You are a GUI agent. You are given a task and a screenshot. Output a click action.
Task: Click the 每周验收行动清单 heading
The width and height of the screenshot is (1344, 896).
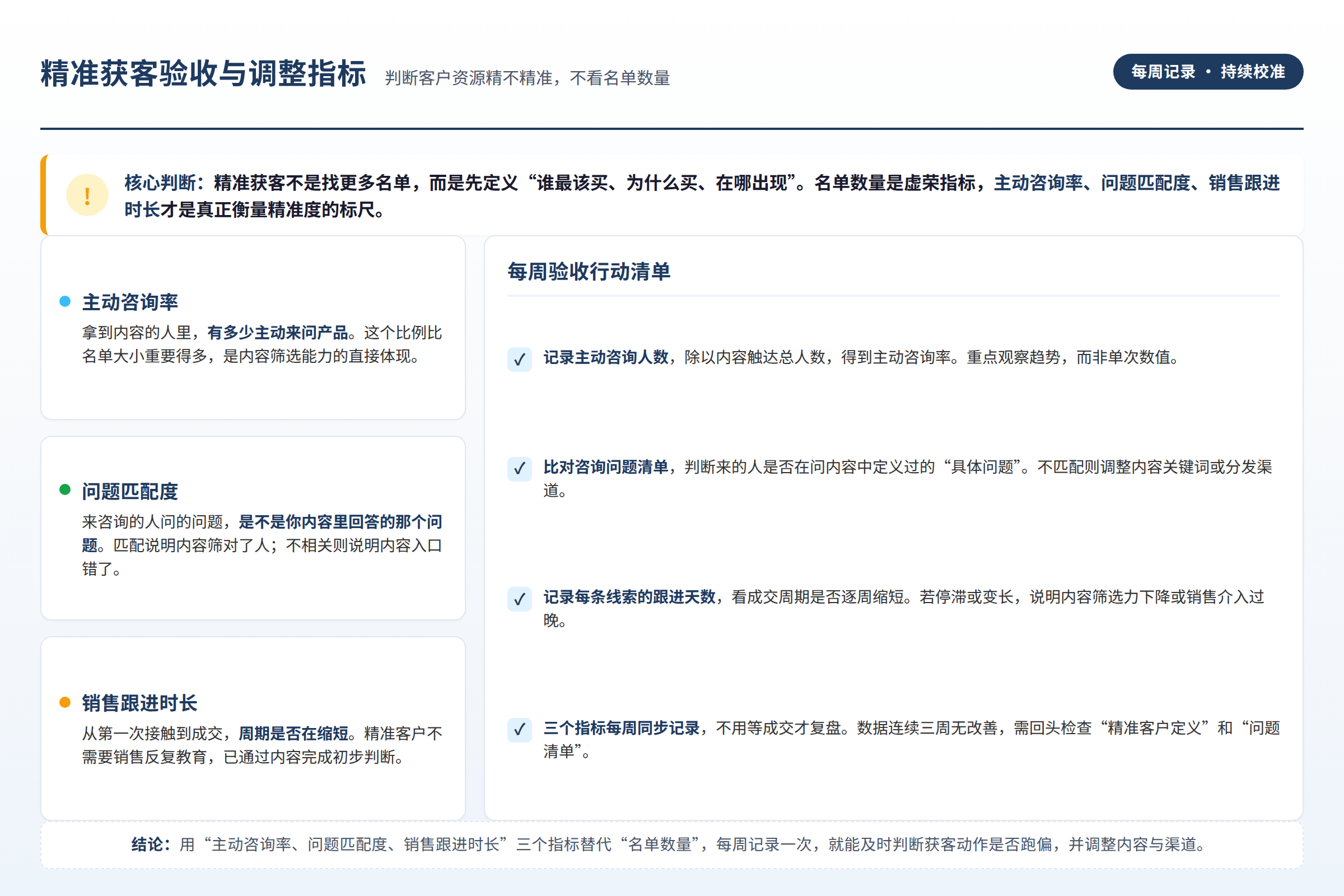[589, 272]
